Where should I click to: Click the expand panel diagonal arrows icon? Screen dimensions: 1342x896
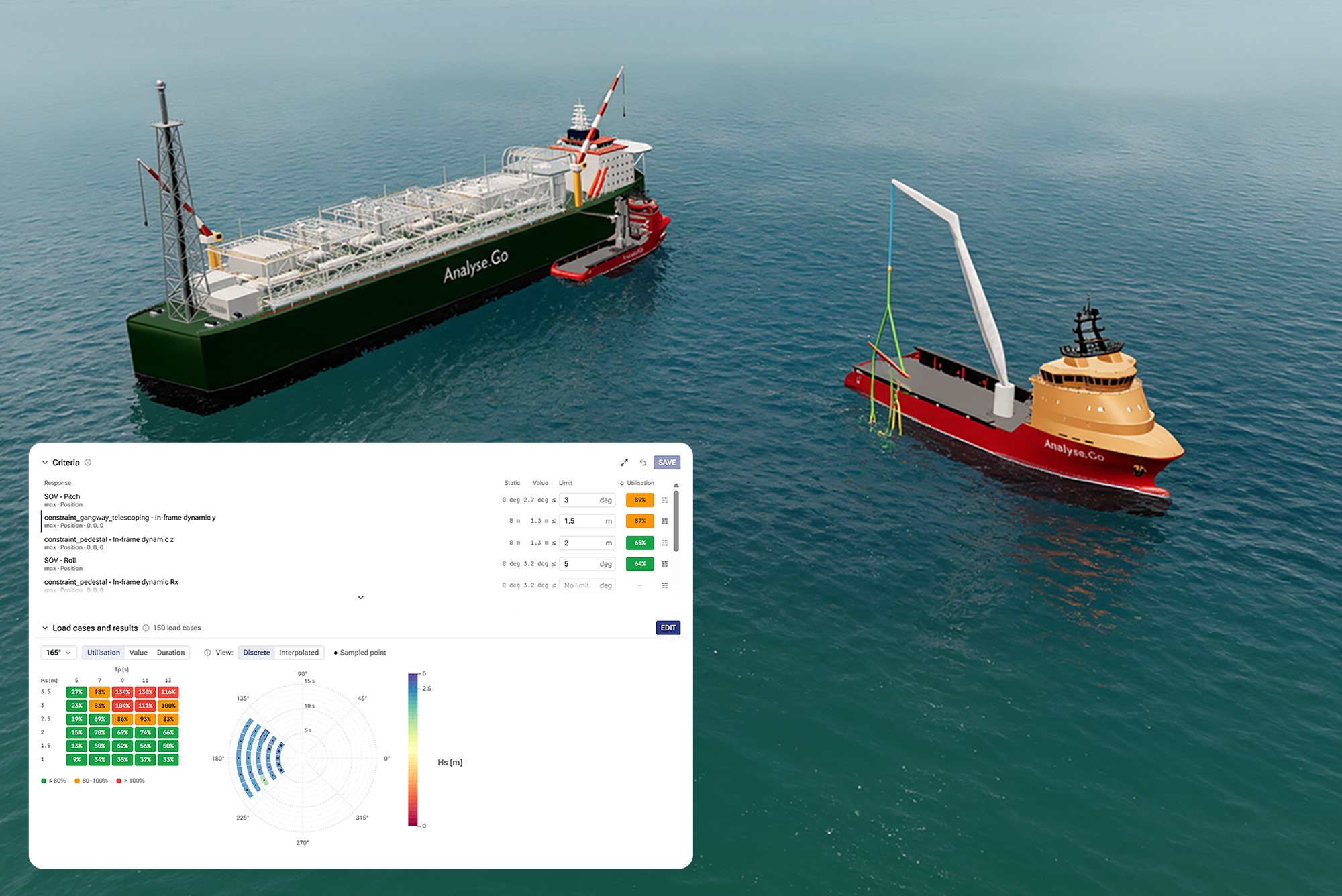(x=624, y=463)
